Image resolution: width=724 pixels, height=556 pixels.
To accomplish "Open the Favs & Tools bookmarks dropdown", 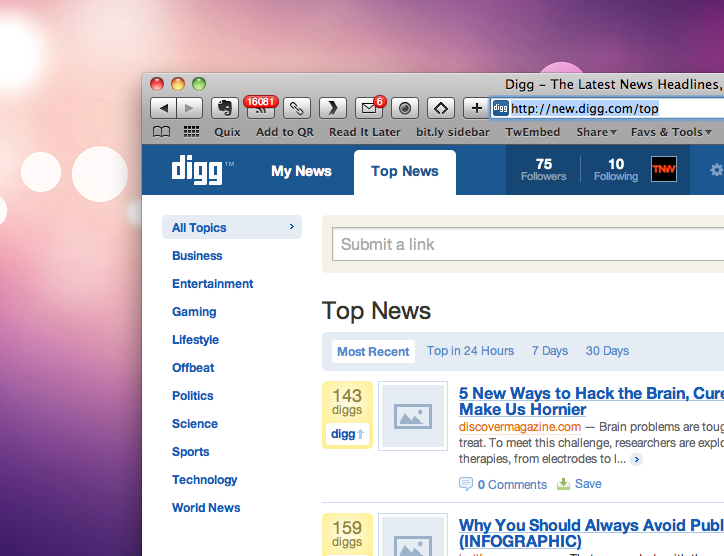I will (671, 132).
